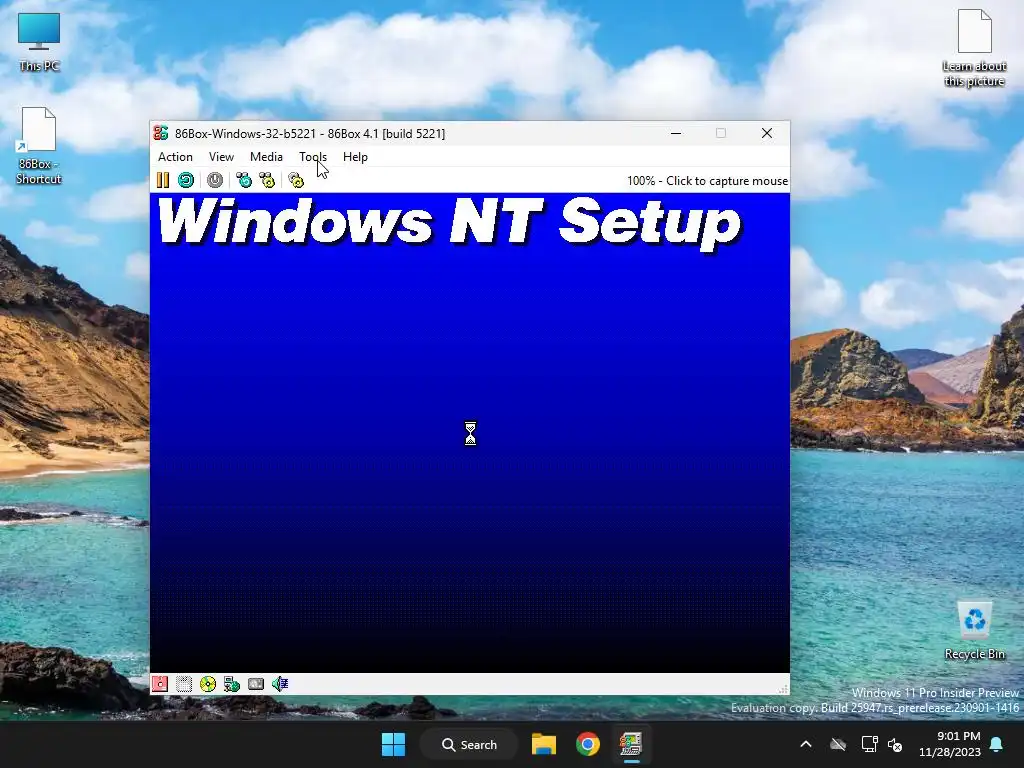Click the dimmed second floppy drive icon

(184, 684)
